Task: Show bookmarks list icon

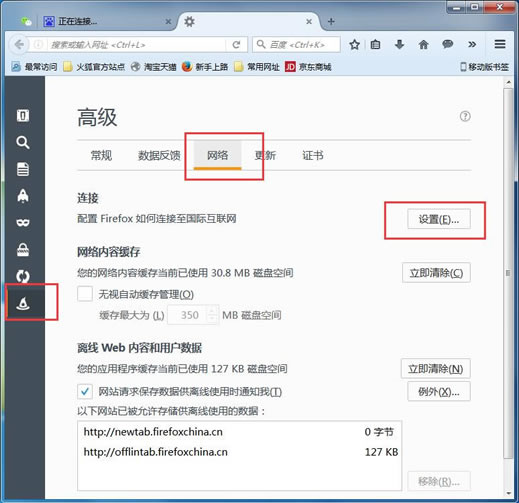Action: [375, 44]
